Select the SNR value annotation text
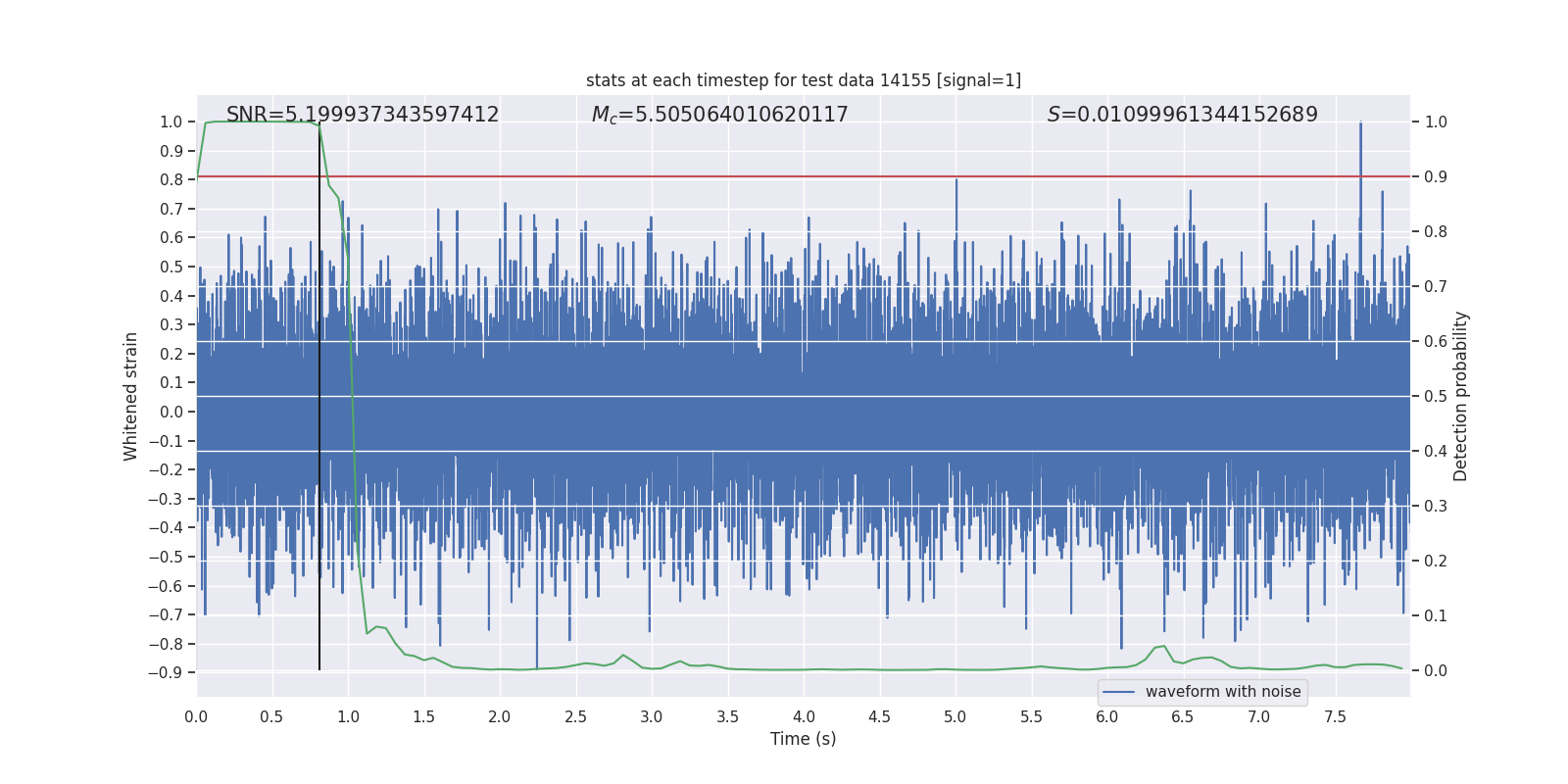This screenshot has height=784, width=1568. pos(363,115)
